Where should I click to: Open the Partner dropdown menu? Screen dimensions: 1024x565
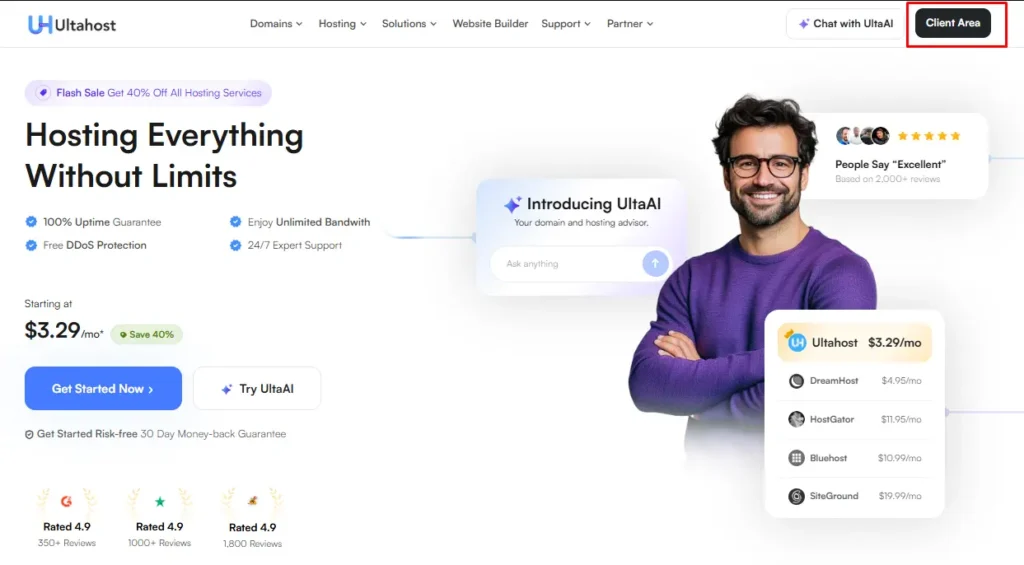pyautogui.click(x=630, y=24)
